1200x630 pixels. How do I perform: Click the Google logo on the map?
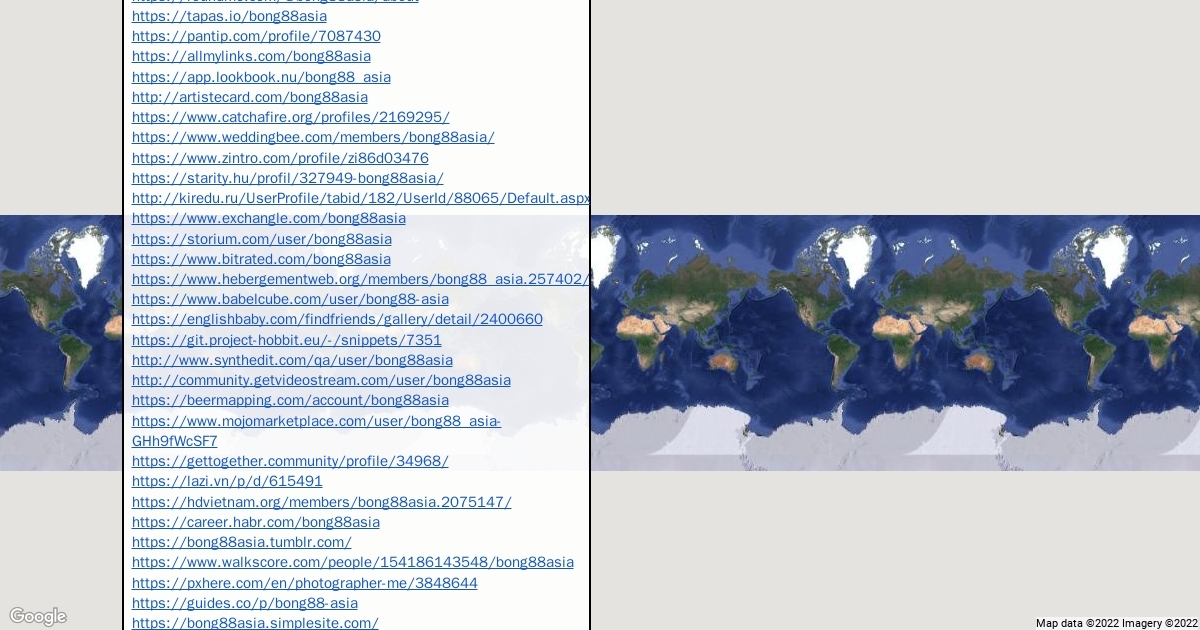pos(38,616)
